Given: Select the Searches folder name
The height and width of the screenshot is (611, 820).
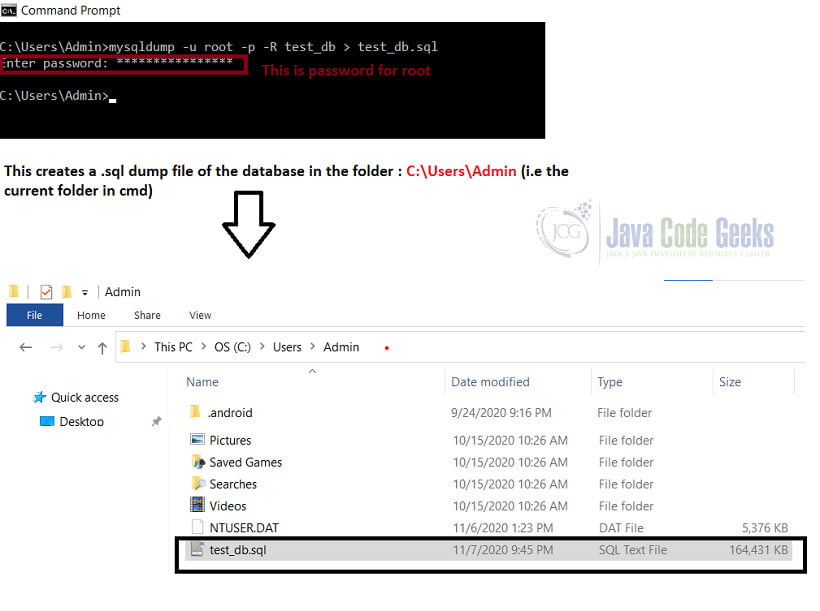Looking at the screenshot, I should click(233, 484).
